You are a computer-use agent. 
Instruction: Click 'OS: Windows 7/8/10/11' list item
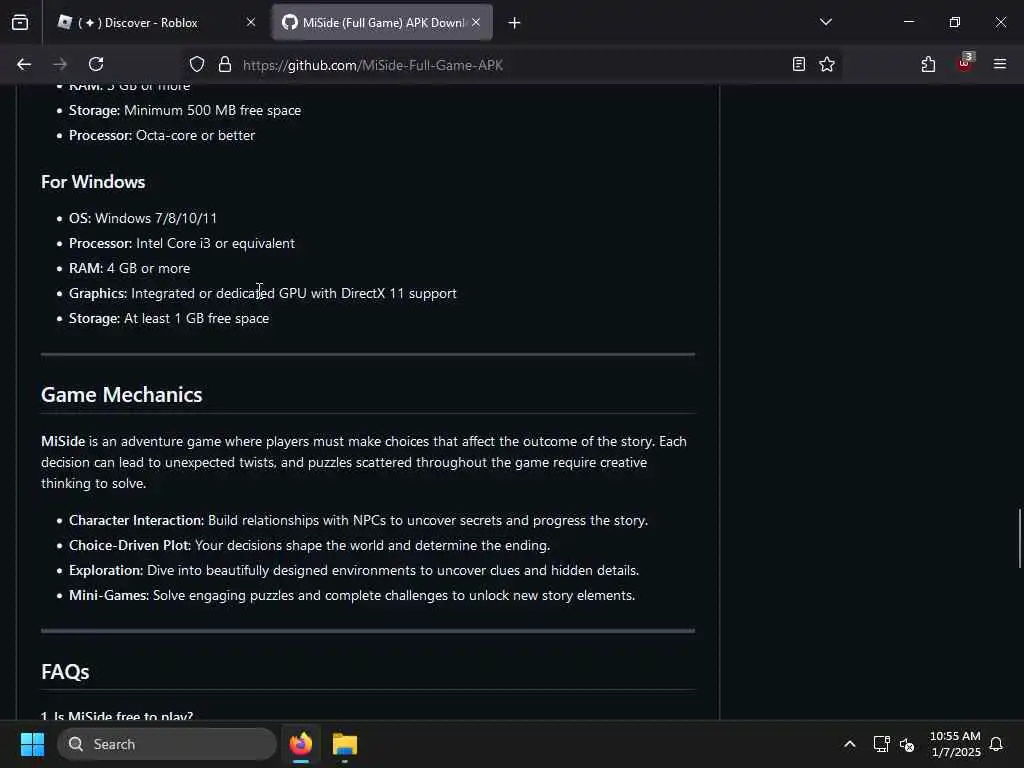pos(143,218)
